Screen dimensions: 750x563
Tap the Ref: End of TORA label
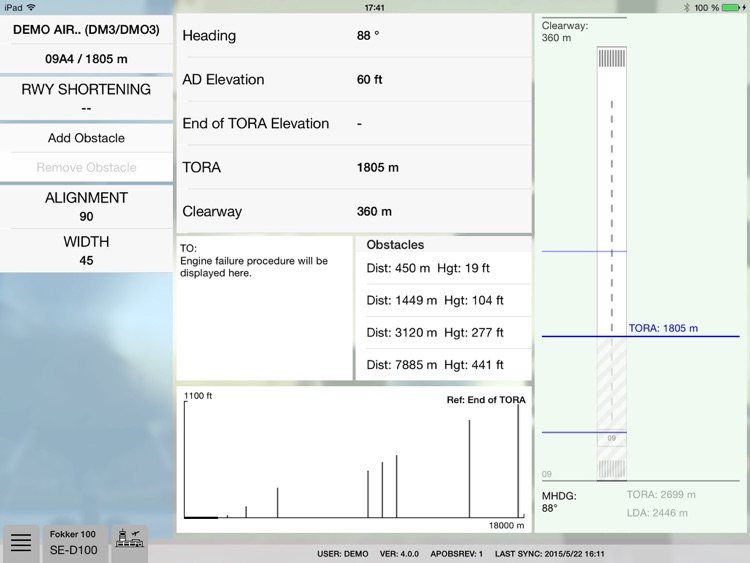(x=486, y=400)
